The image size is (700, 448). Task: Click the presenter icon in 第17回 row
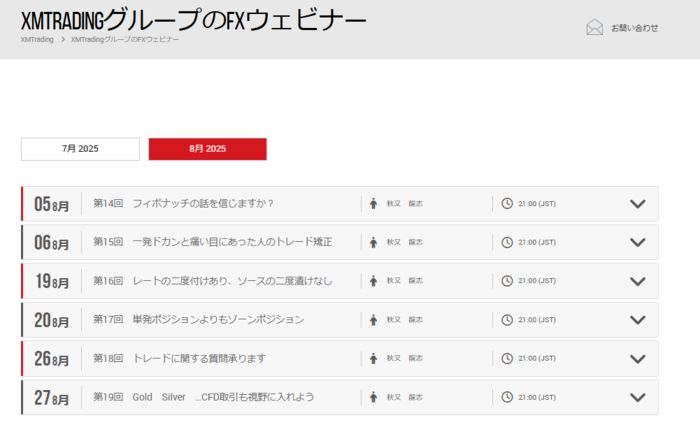[x=374, y=319]
